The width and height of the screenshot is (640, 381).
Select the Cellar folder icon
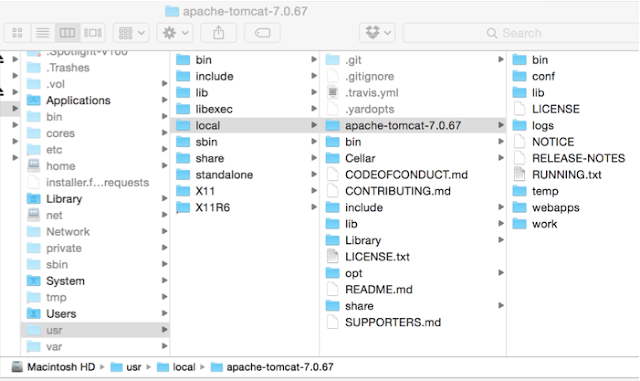[333, 158]
